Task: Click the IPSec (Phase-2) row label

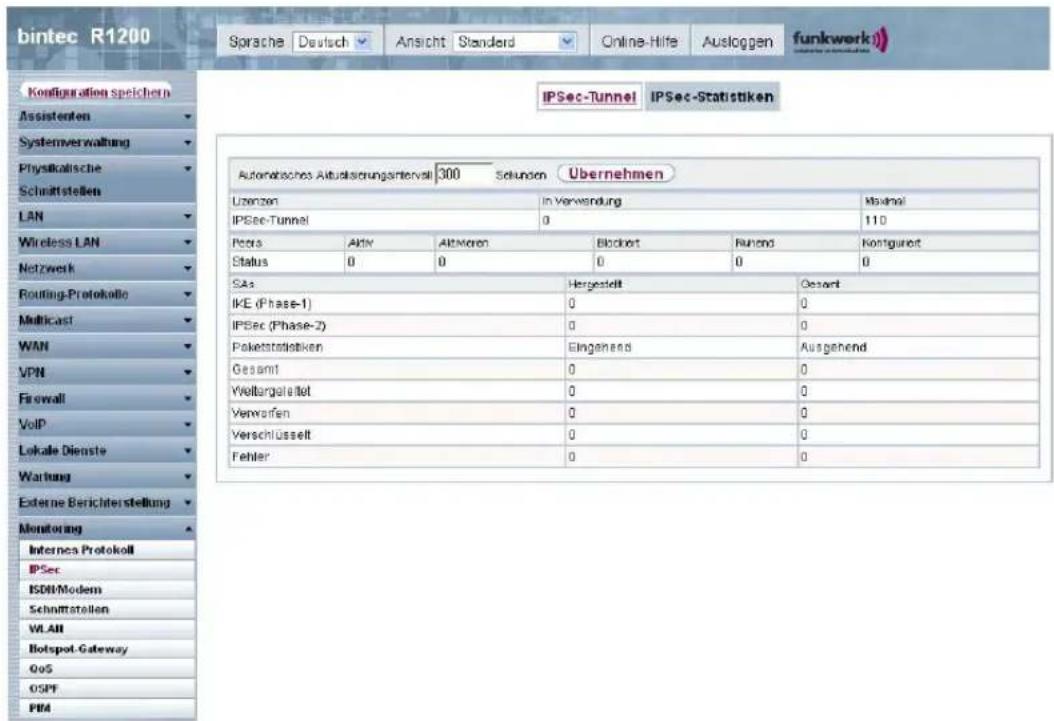Action: (x=279, y=326)
